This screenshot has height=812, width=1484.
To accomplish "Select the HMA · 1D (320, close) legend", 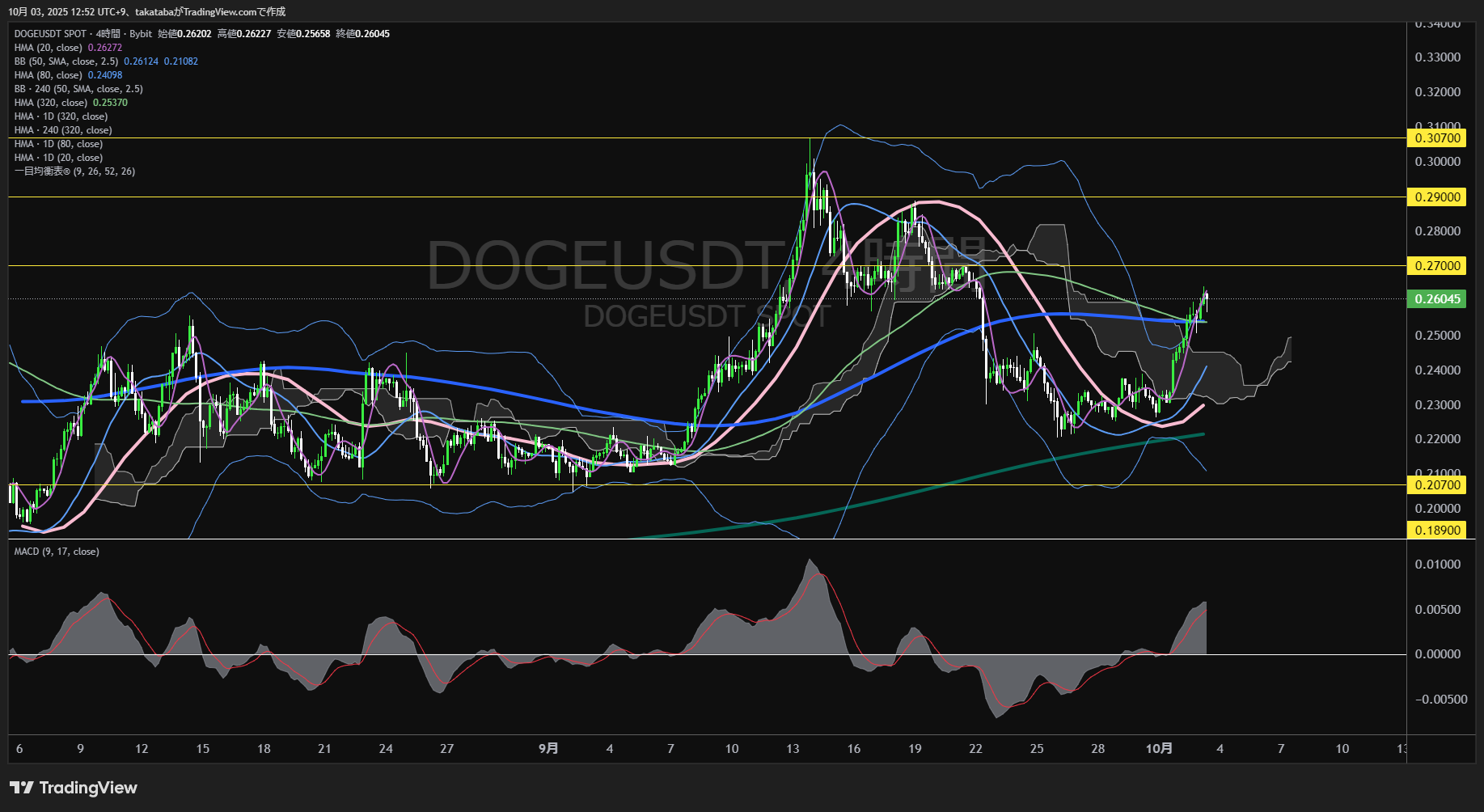I will tap(61, 116).
